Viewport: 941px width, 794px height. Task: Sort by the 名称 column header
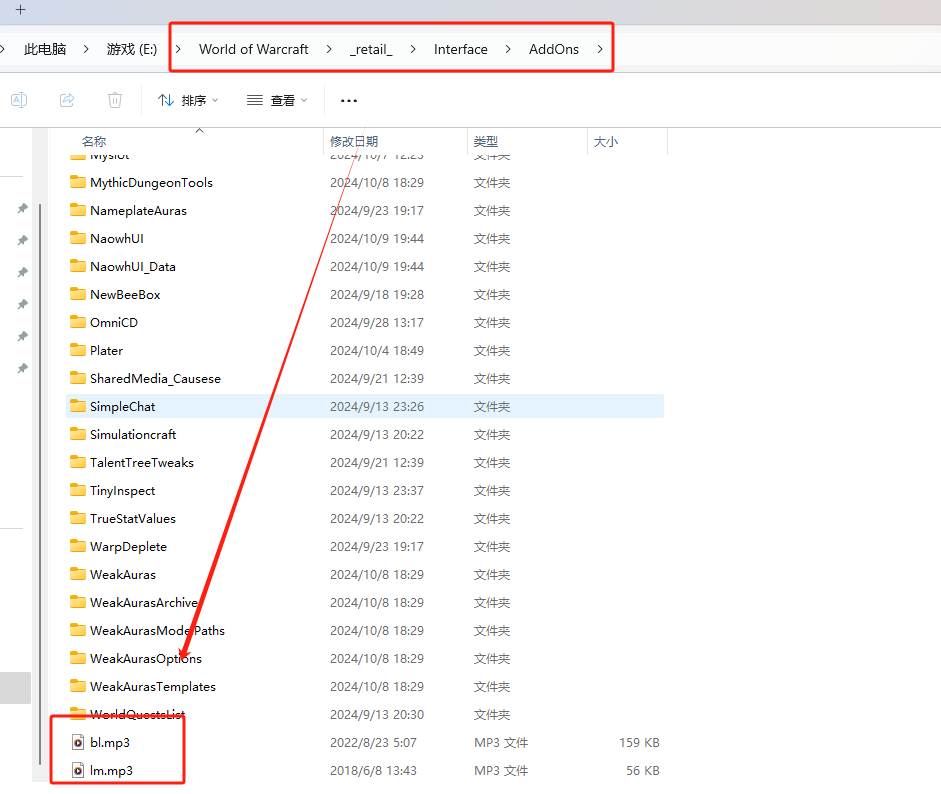click(x=94, y=142)
